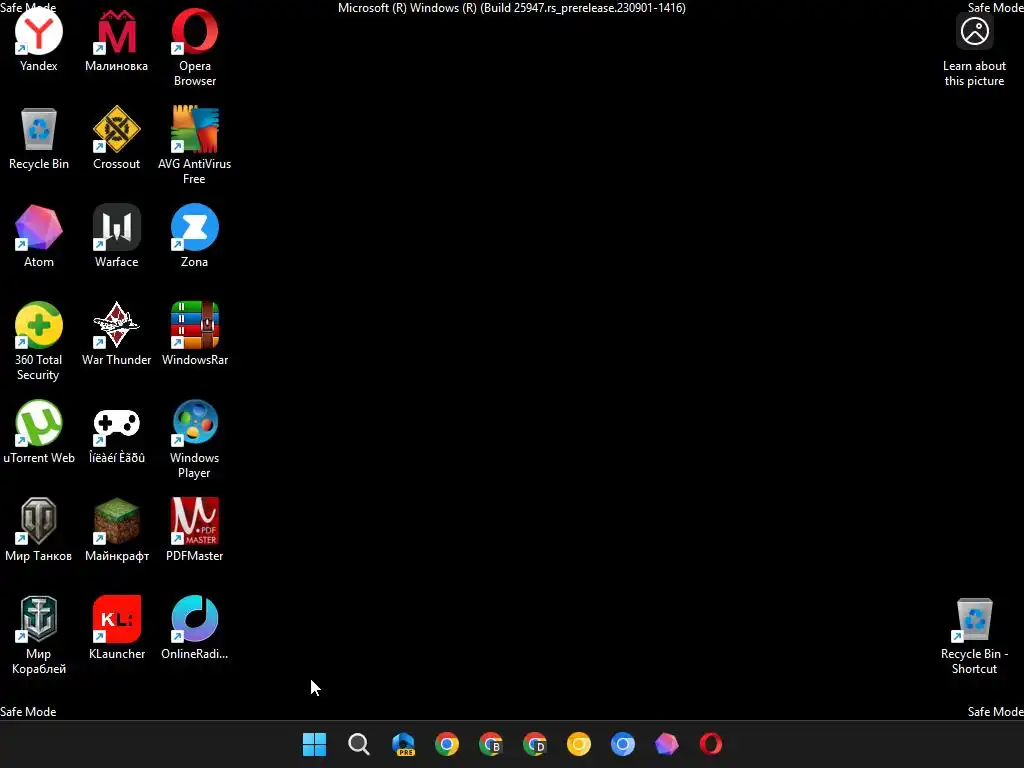Select the Recycle Bin - Shortcut icon
This screenshot has height=768, width=1024.
tap(974, 619)
